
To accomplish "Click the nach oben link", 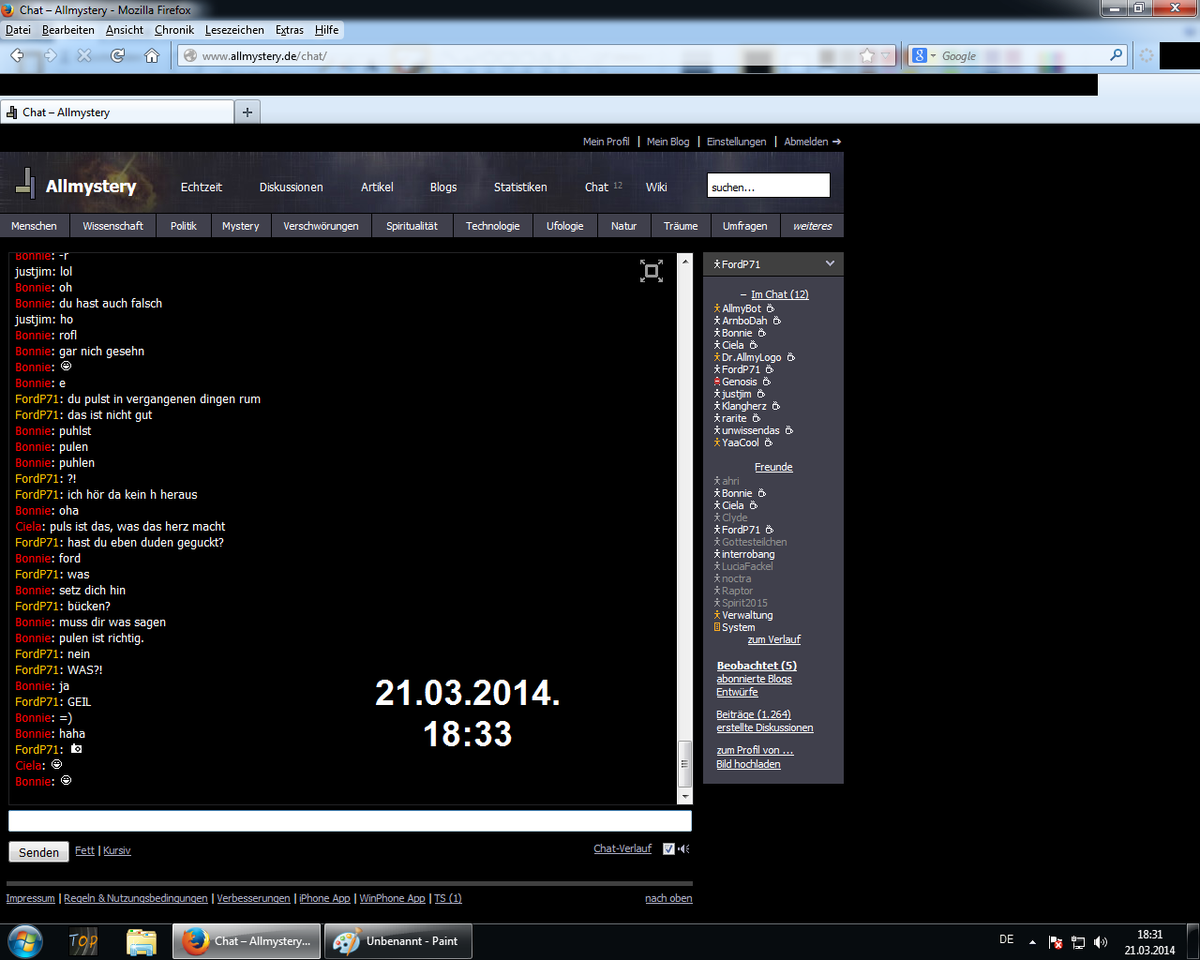I will [669, 899].
